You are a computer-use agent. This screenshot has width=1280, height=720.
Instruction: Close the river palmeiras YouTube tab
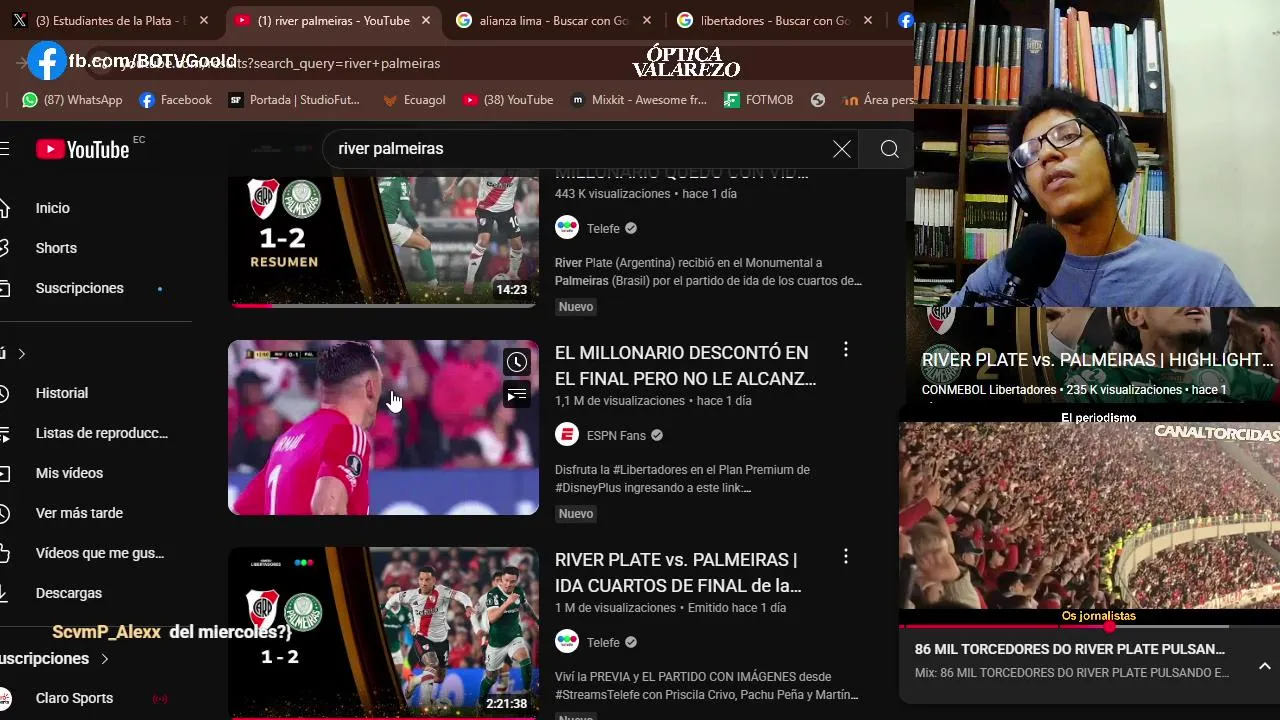(x=426, y=20)
